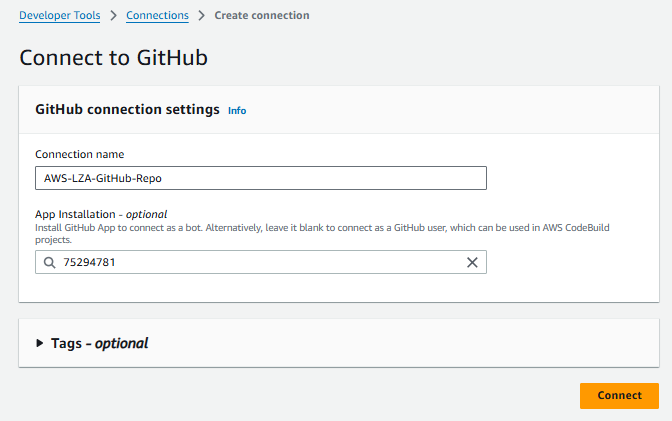The height and width of the screenshot is (421, 672).
Task: Click chevron after Developer Tools breadcrumb
Action: click(x=113, y=15)
